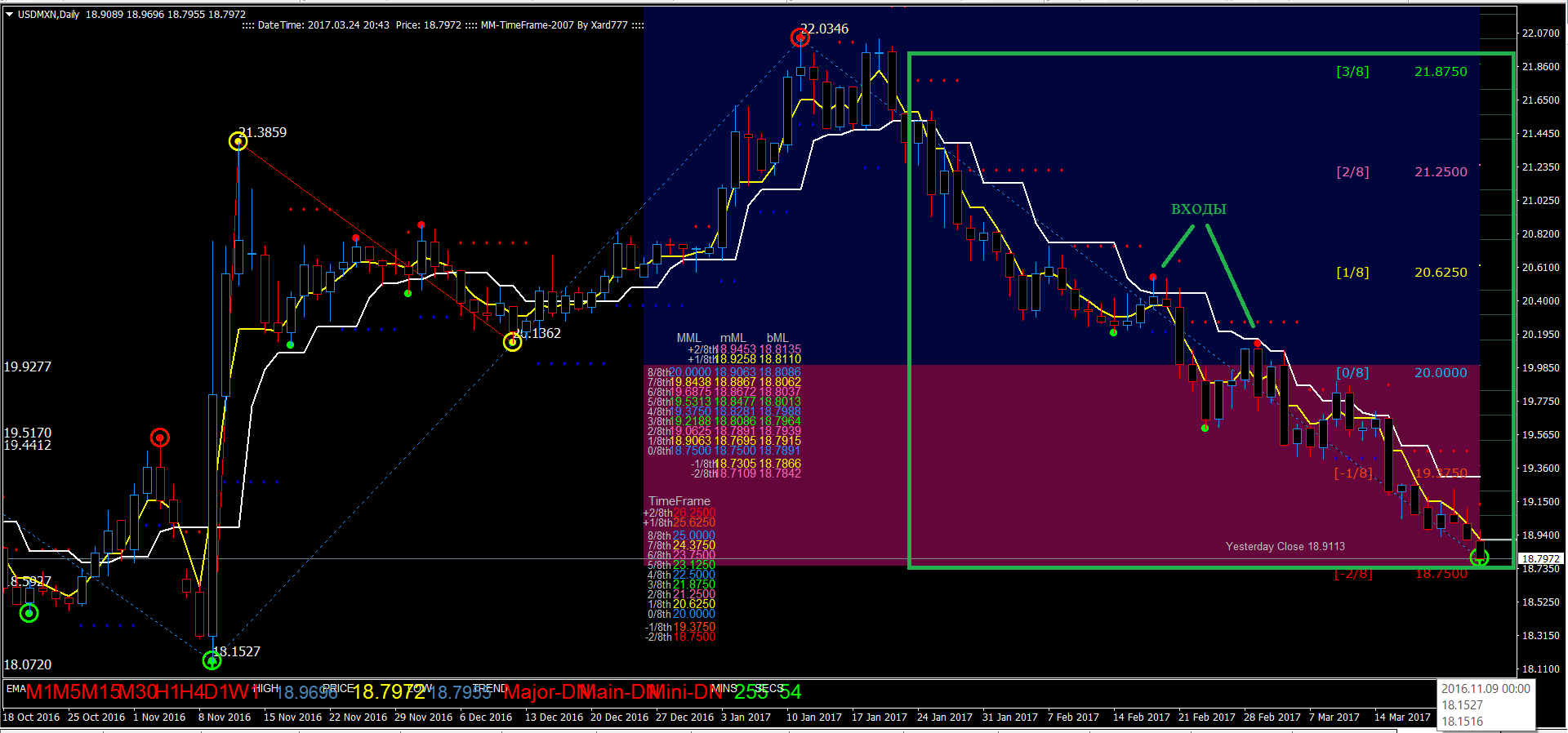This screenshot has height=733, width=1568.
Task: Open the chart menu triangle beside USDMXN,Daily
Action: click(x=10, y=14)
